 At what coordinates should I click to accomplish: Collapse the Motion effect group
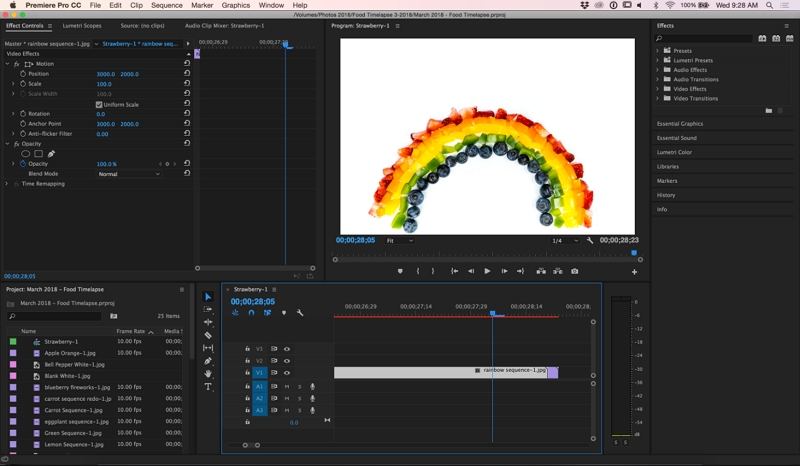[7, 64]
